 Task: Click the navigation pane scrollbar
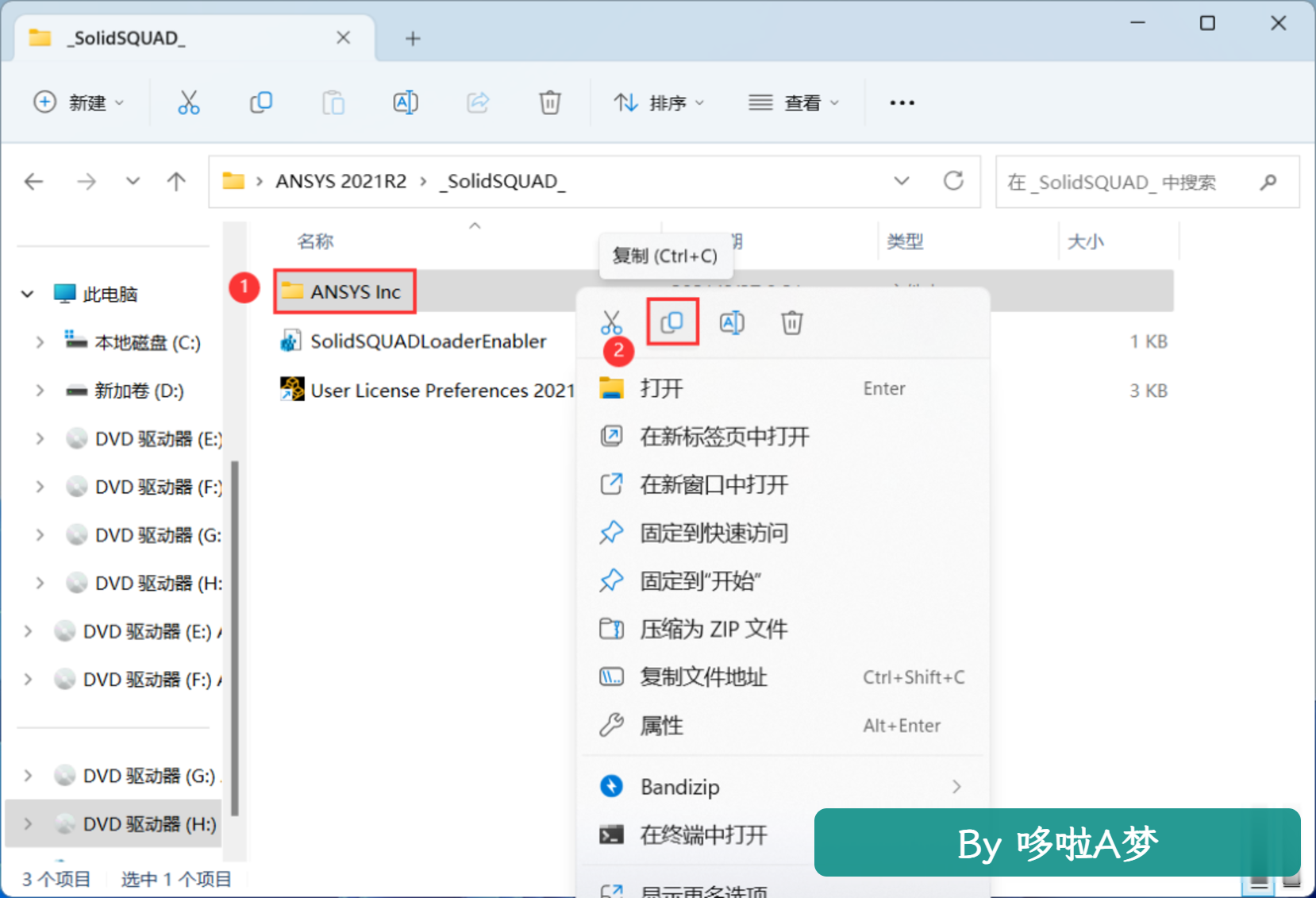pyautogui.click(x=235, y=638)
